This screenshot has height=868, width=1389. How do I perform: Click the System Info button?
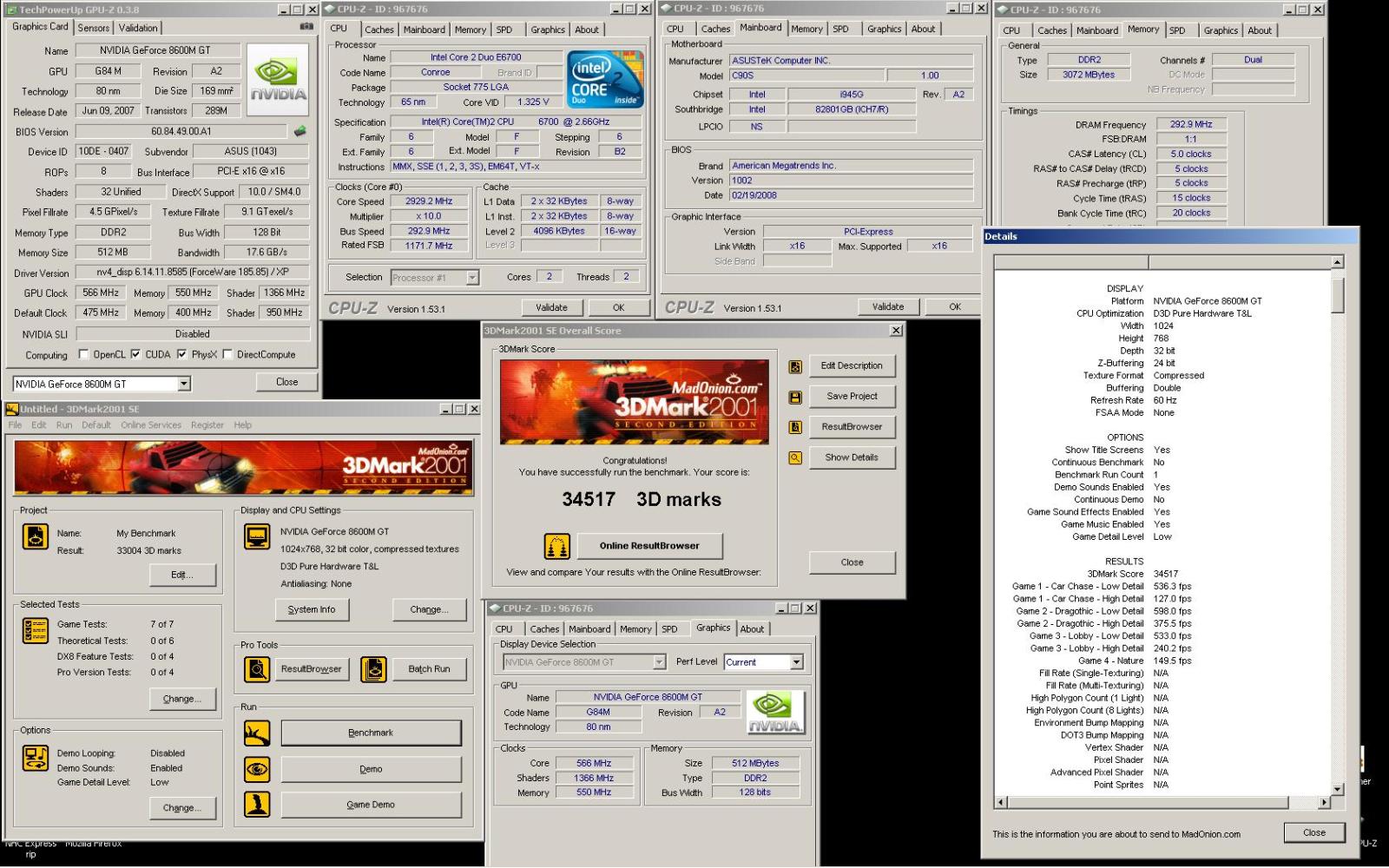coord(312,610)
